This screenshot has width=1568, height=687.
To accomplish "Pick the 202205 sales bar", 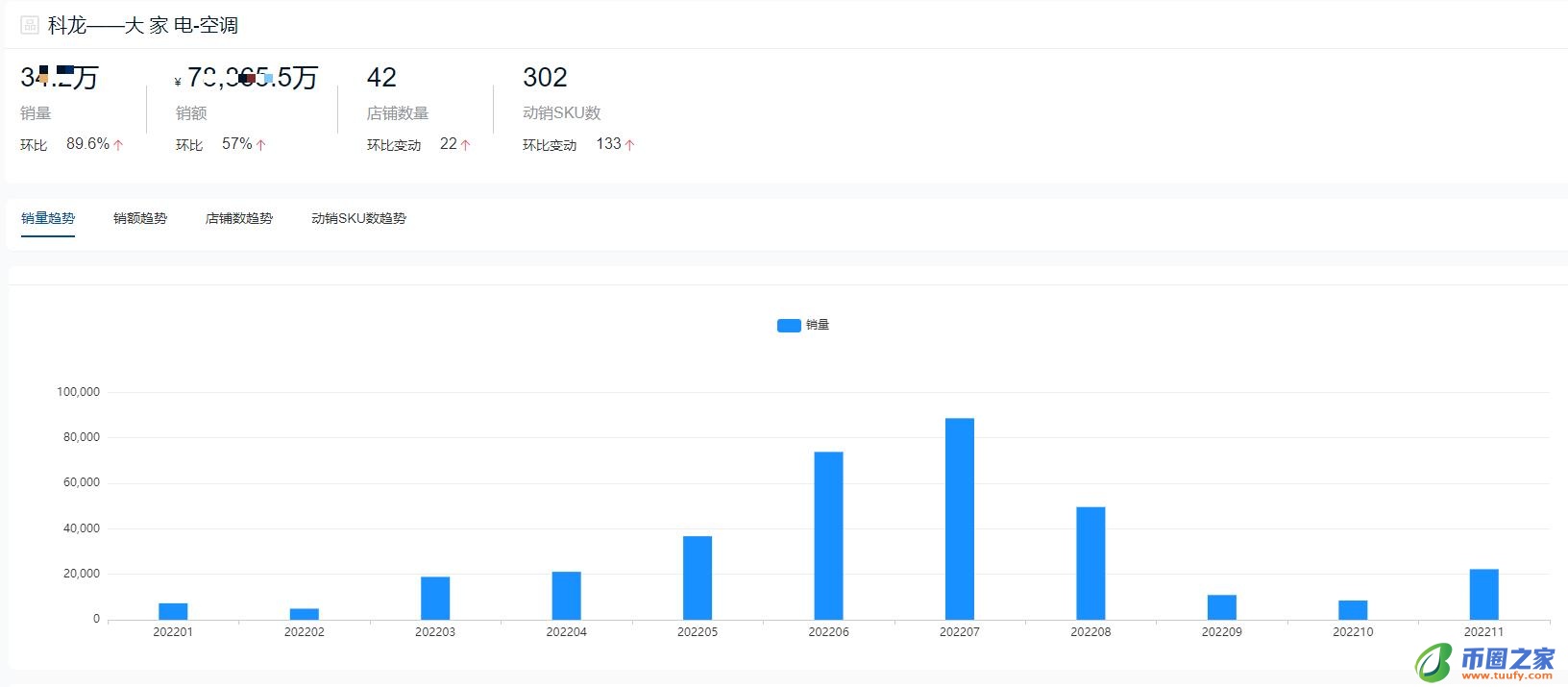I will 698,577.
